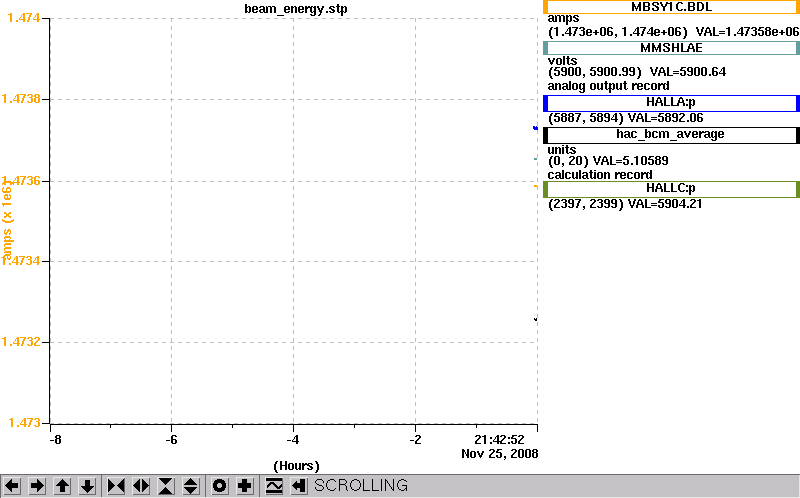The width and height of the screenshot is (800, 498).
Task: Select the MMSHLAE curve legend
Action: (x=671, y=48)
